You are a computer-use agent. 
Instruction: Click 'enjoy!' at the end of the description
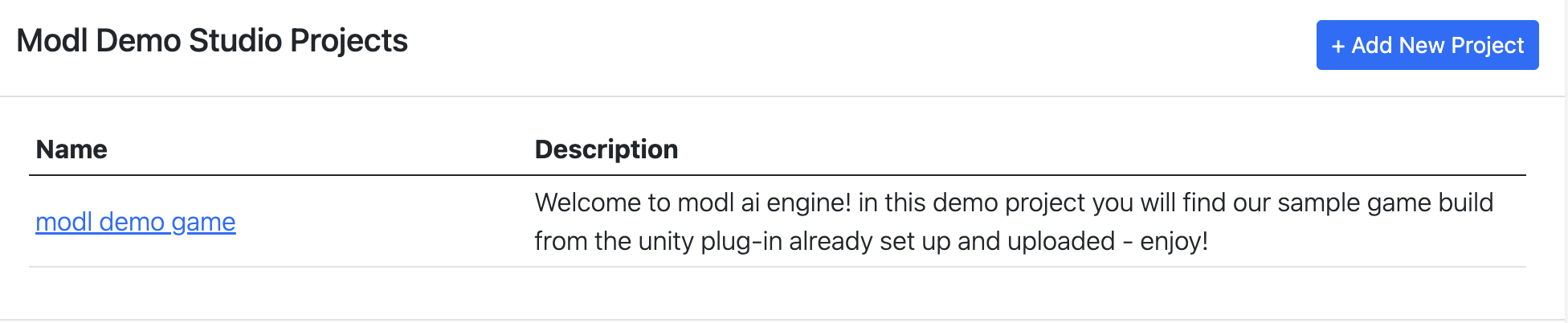point(1174,241)
